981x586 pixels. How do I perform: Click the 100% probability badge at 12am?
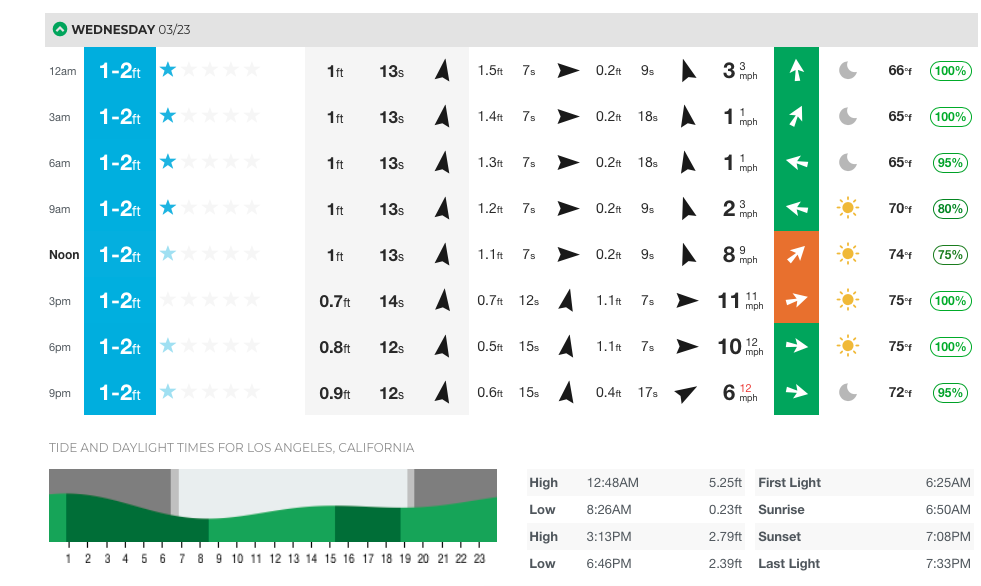(949, 71)
